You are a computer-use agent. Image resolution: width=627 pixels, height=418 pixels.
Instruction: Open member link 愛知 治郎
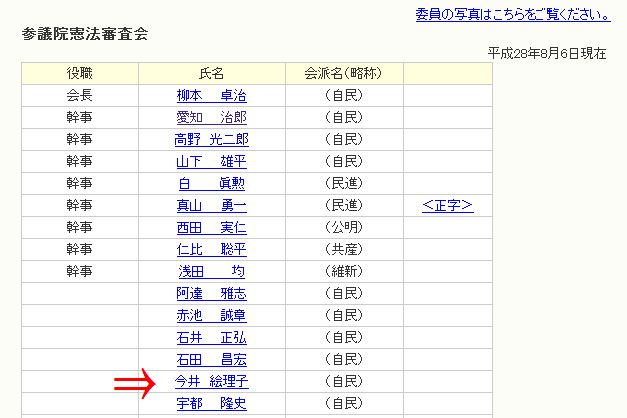coord(211,118)
